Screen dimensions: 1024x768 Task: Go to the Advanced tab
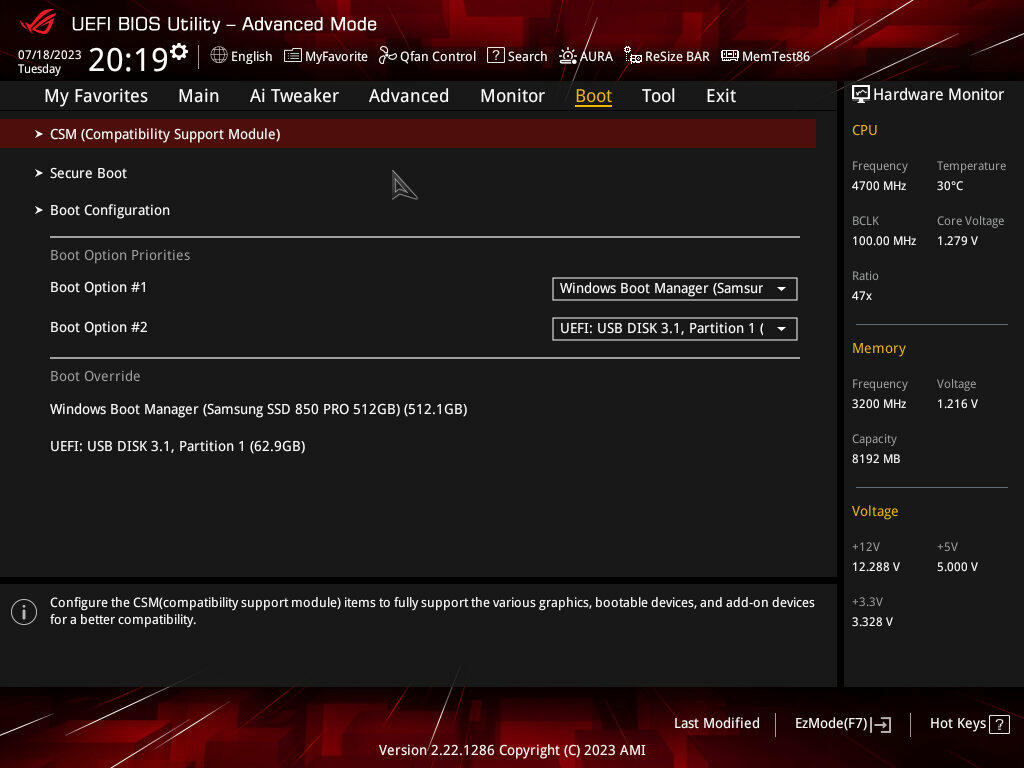[409, 96]
